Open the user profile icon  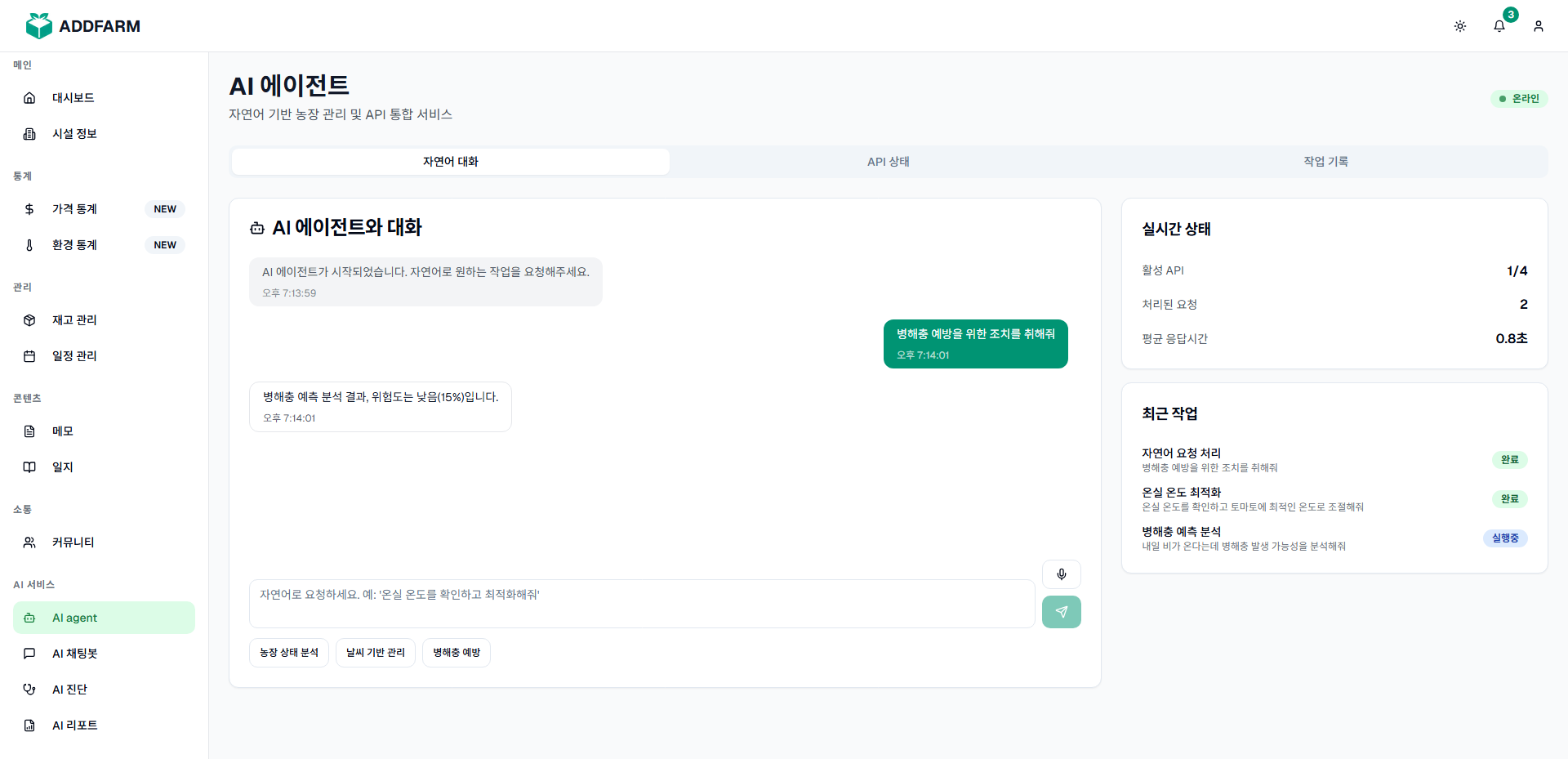tap(1539, 26)
